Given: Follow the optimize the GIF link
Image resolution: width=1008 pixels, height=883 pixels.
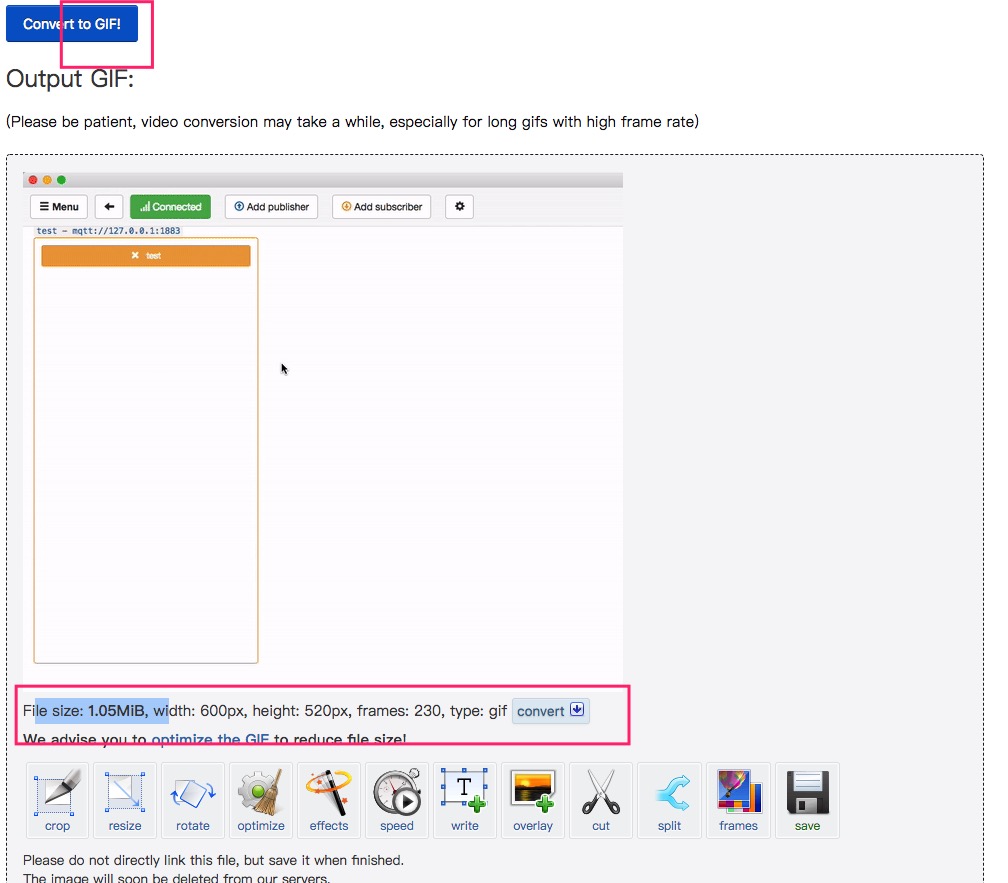Looking at the screenshot, I should click(210, 739).
